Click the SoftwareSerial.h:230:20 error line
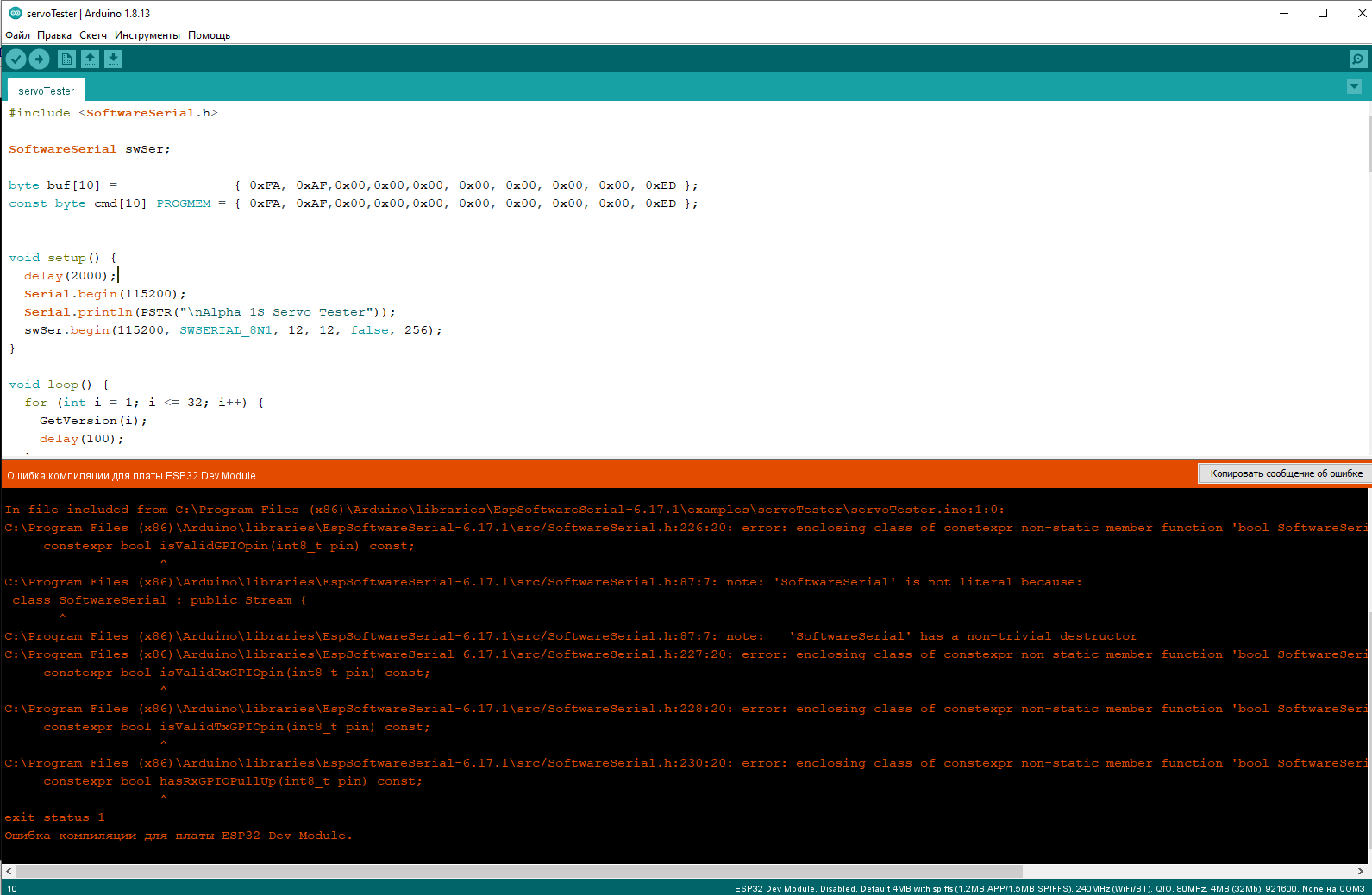The image size is (1372, 895). point(686,763)
